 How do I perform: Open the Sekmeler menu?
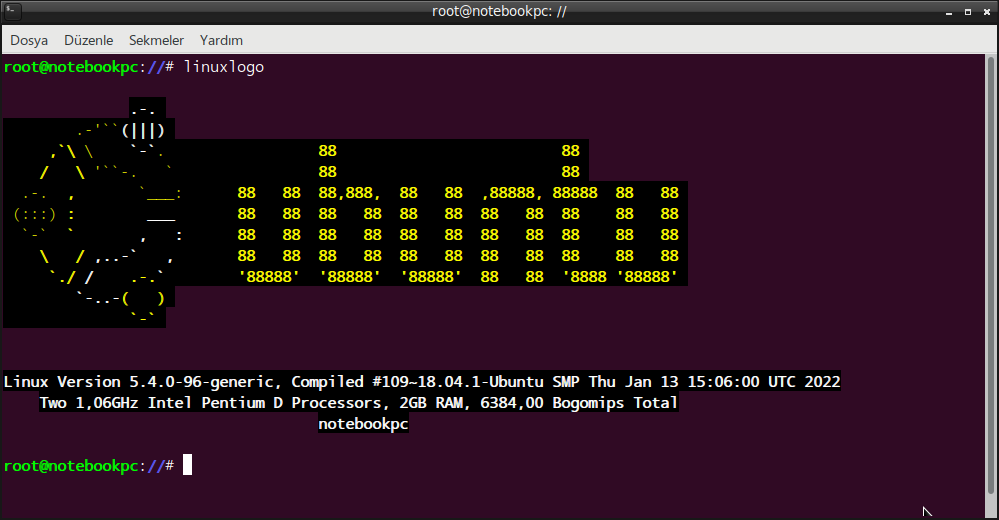tap(156, 40)
